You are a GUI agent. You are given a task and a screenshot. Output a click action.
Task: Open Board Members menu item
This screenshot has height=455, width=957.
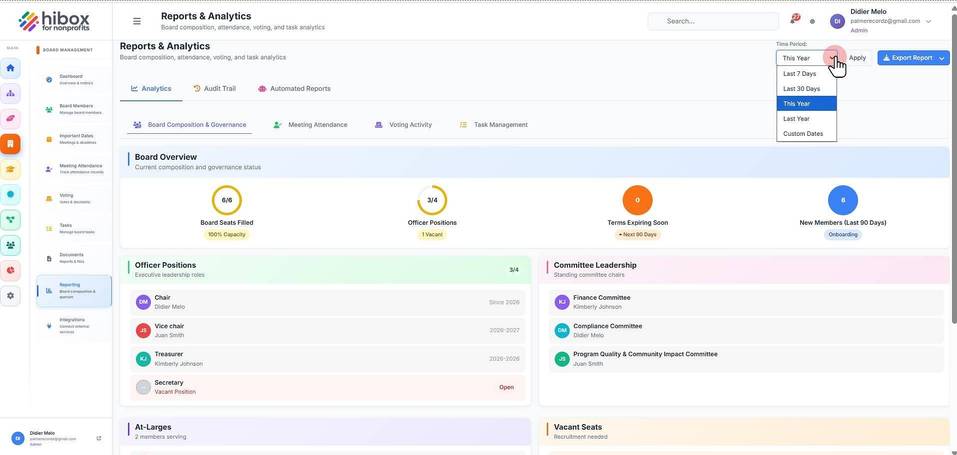pyautogui.click(x=73, y=109)
